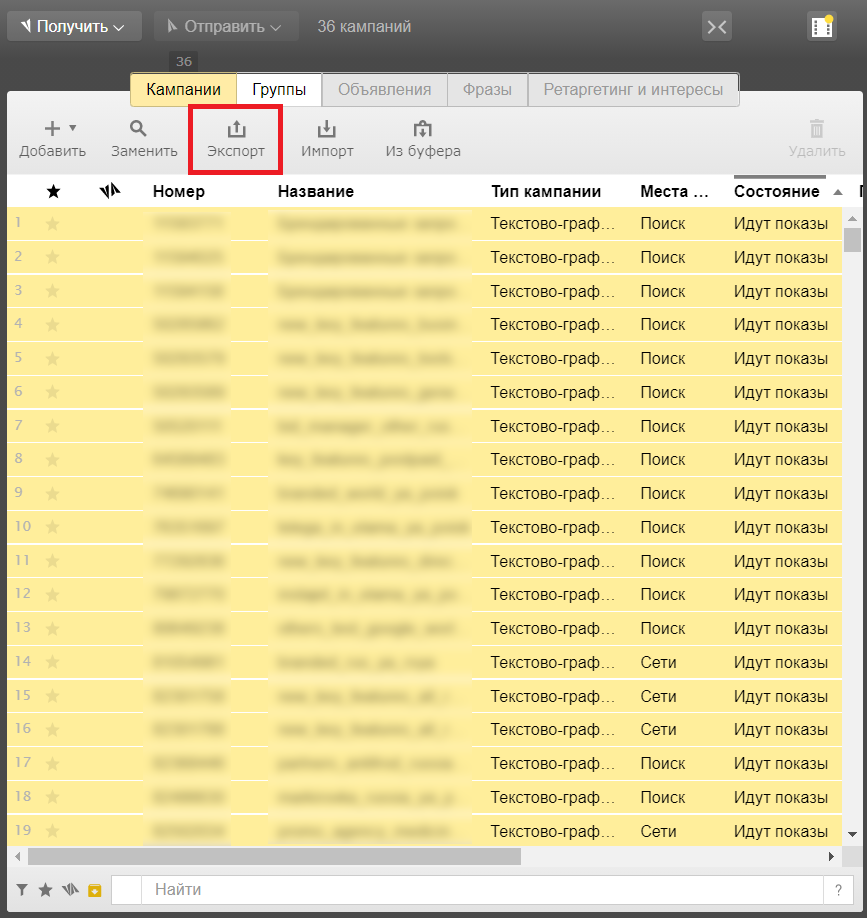
Task: Switch to the Группы tab
Action: point(279,89)
